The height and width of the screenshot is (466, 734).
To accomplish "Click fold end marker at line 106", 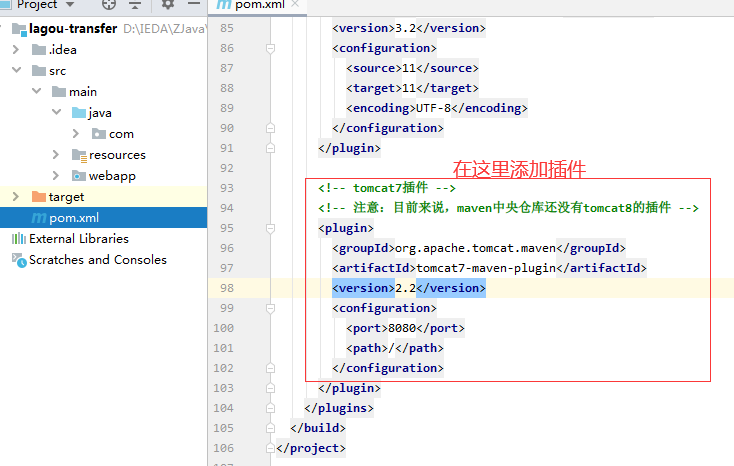I will pos(270,448).
